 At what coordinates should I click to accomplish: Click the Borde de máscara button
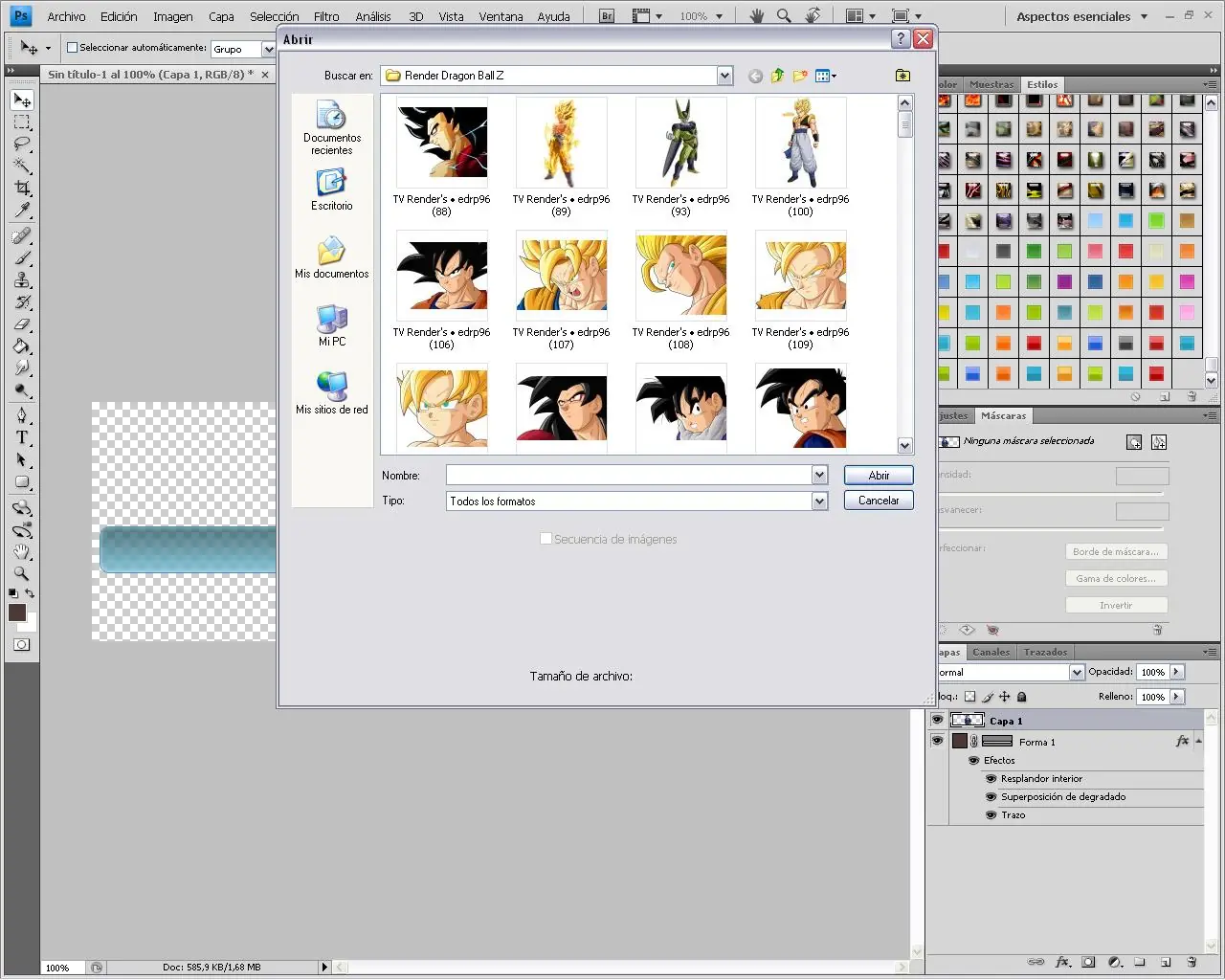click(1116, 551)
